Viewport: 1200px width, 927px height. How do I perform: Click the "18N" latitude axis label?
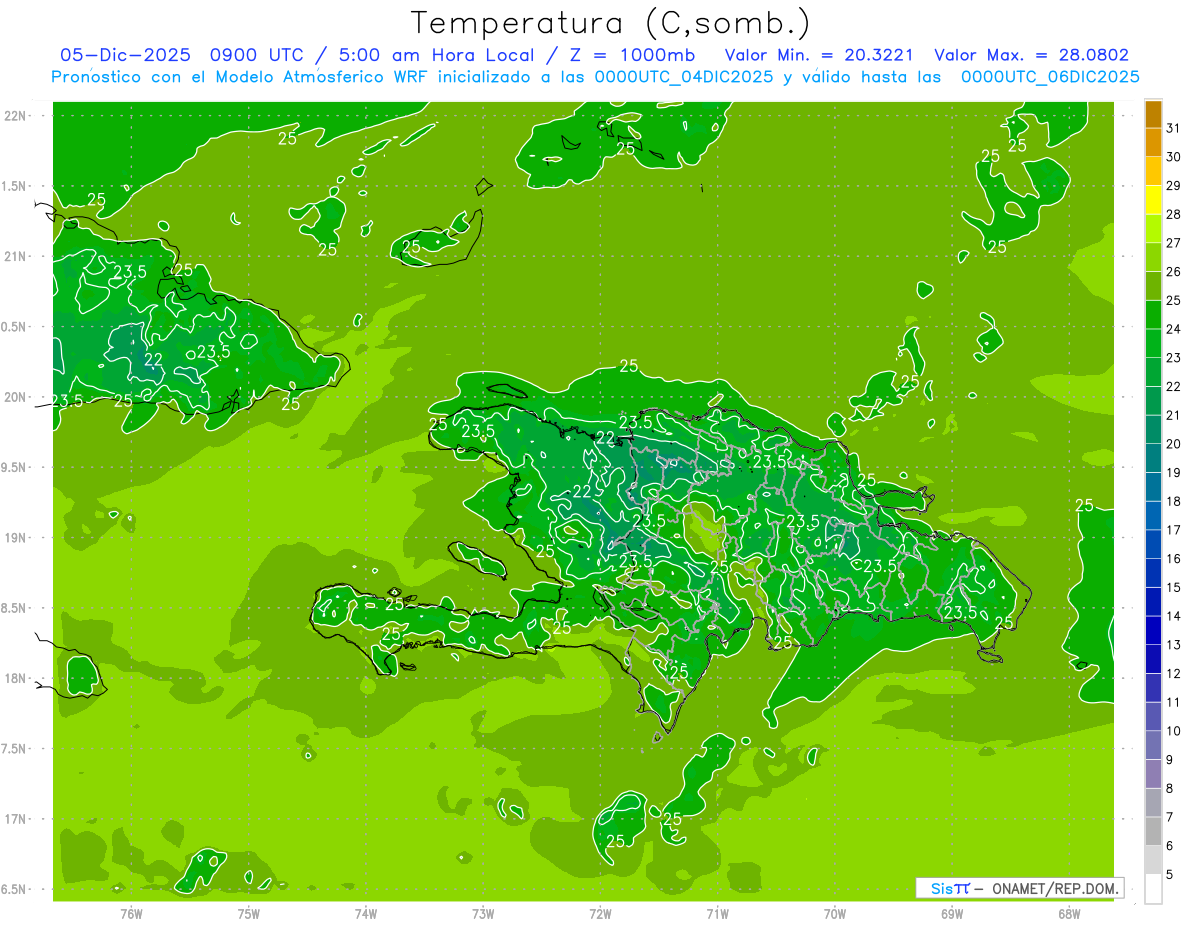tap(16, 678)
